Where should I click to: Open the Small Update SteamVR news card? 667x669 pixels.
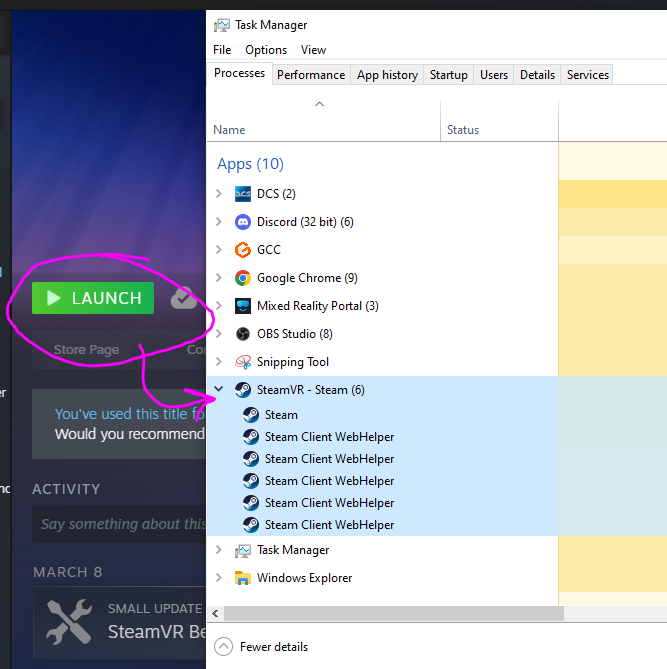119,623
